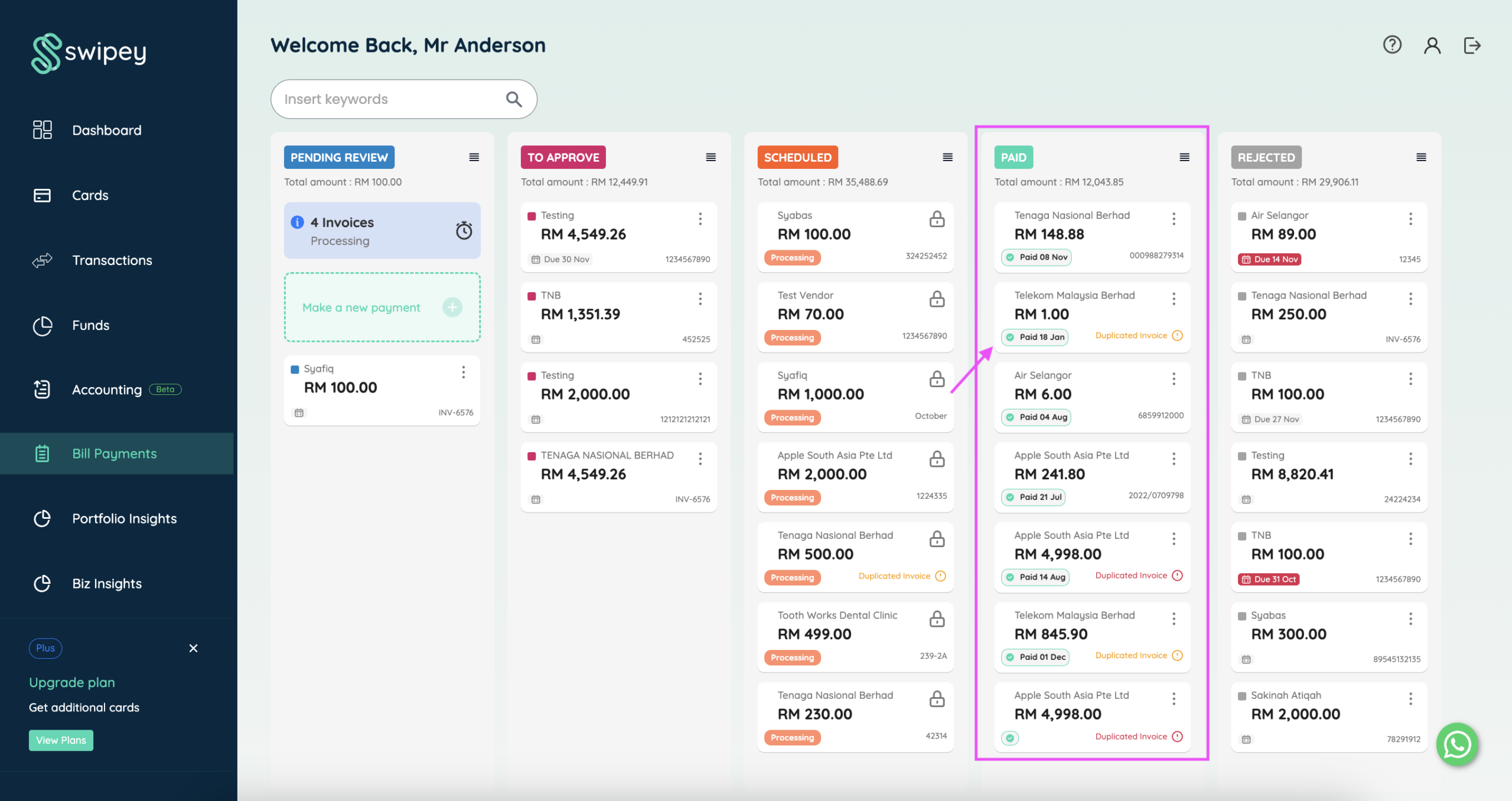Open the WhatsApp chat bubble

[x=1457, y=744]
